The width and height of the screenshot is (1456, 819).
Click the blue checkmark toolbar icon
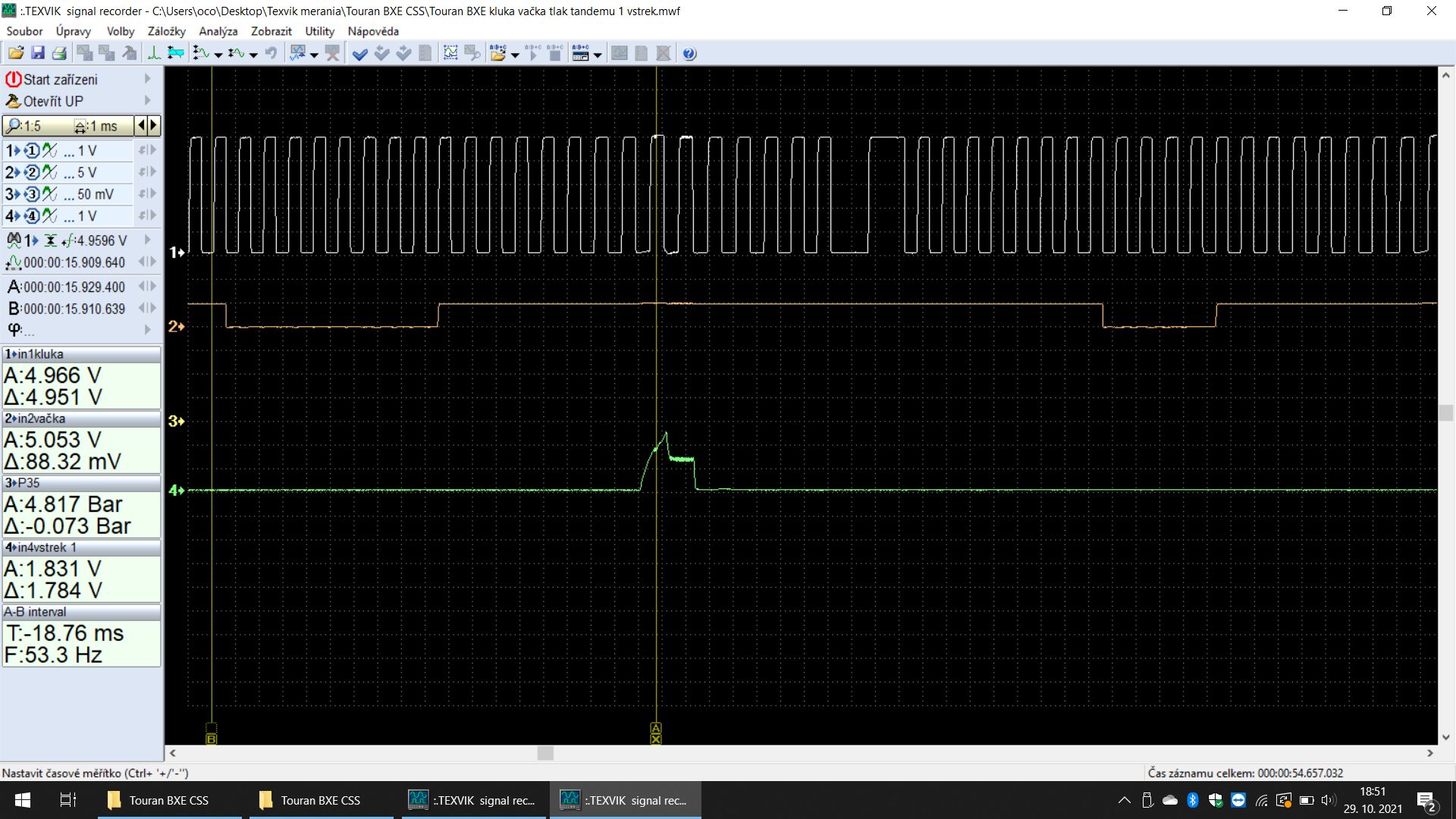[360, 53]
